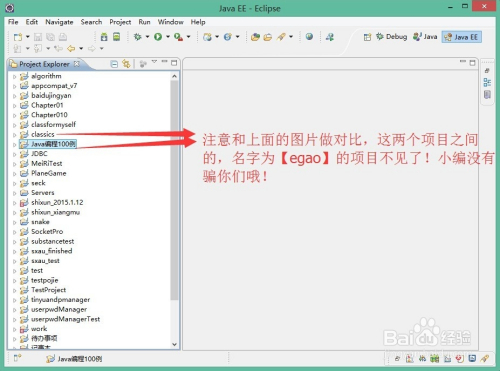Minimize the editor area
This screenshot has height=371, width=500.
point(463,62)
